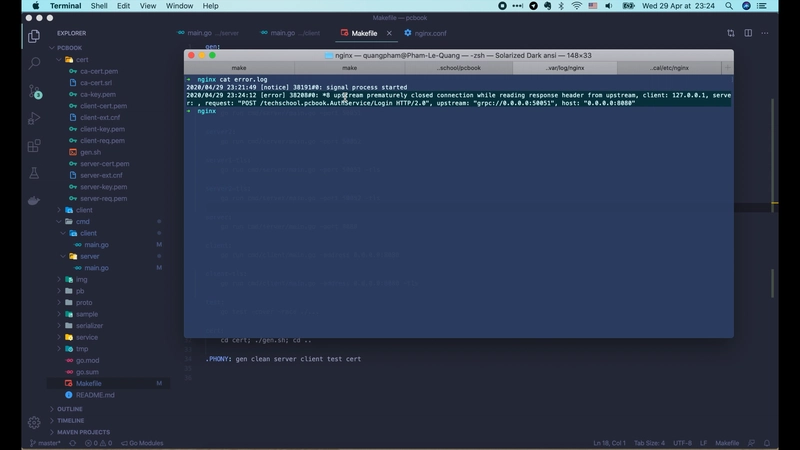The width and height of the screenshot is (800, 450).
Task: Expand the TIMELINE section
Action: tap(70, 420)
